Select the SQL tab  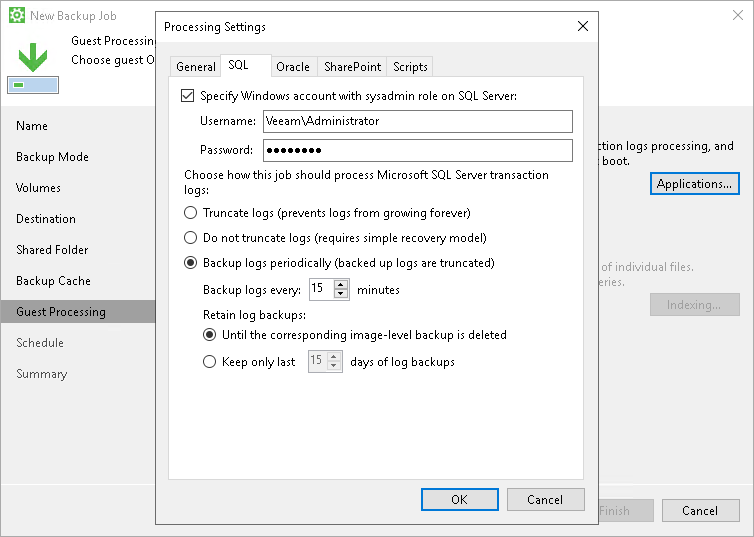tap(246, 65)
